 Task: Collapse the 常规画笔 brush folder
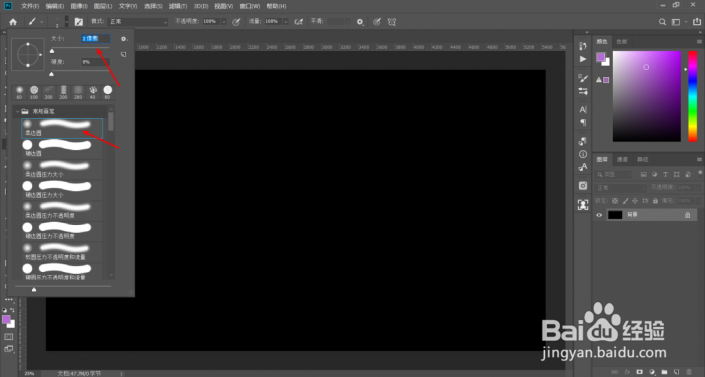(x=18, y=111)
